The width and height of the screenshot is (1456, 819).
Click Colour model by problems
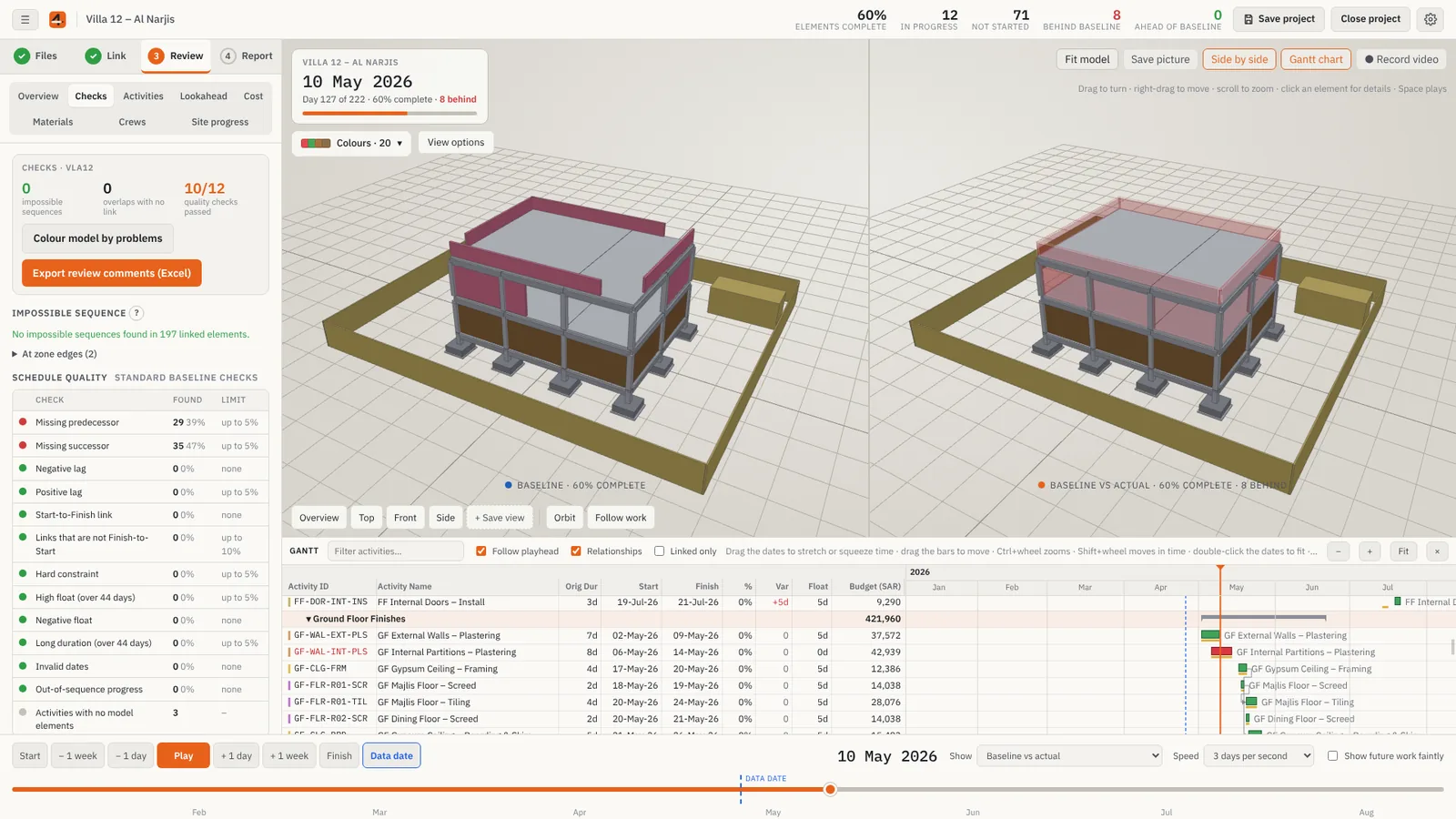[97, 238]
